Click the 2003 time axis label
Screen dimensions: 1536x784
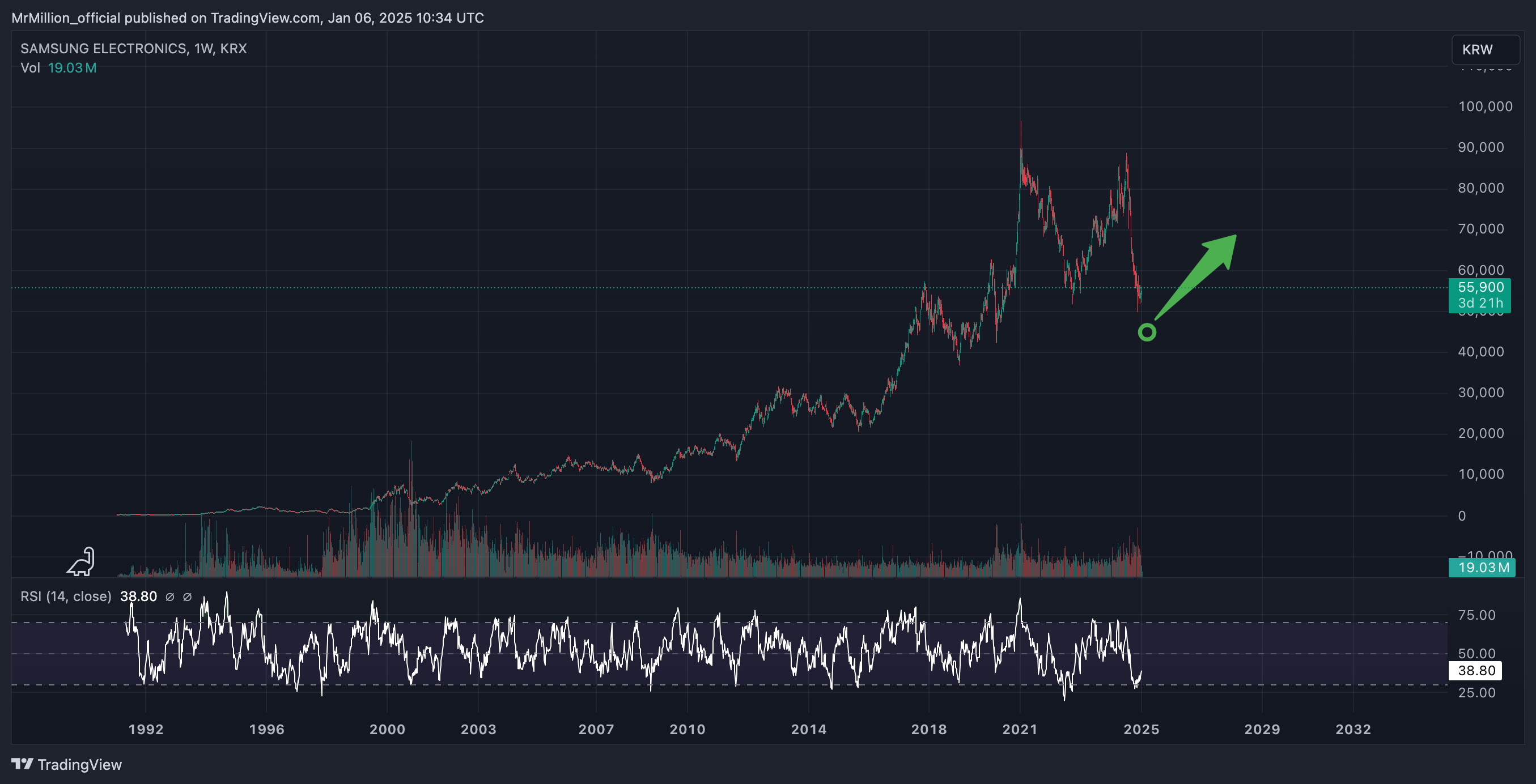[x=478, y=730]
